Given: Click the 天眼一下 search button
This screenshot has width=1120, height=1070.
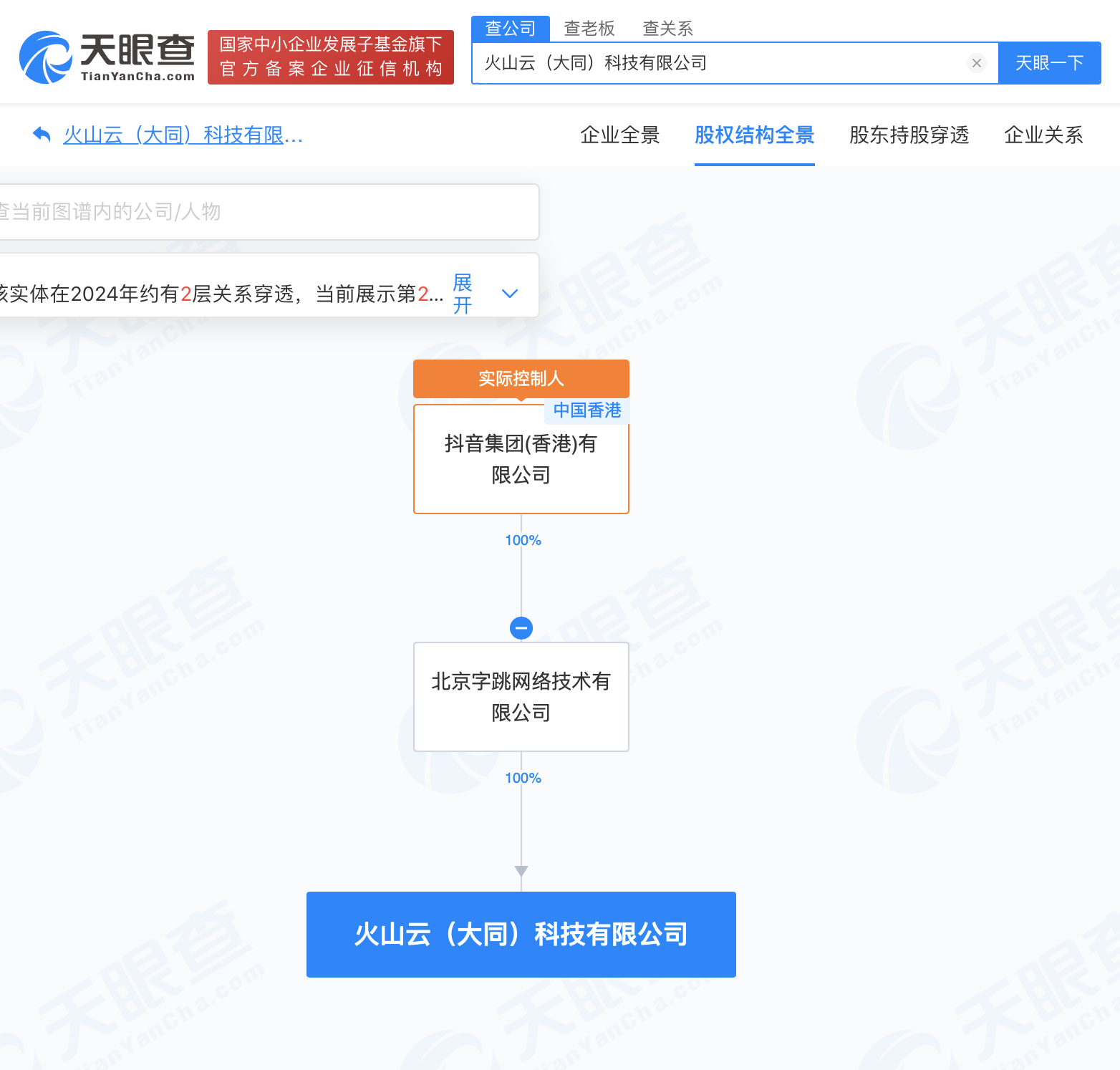Looking at the screenshot, I should [x=1050, y=63].
